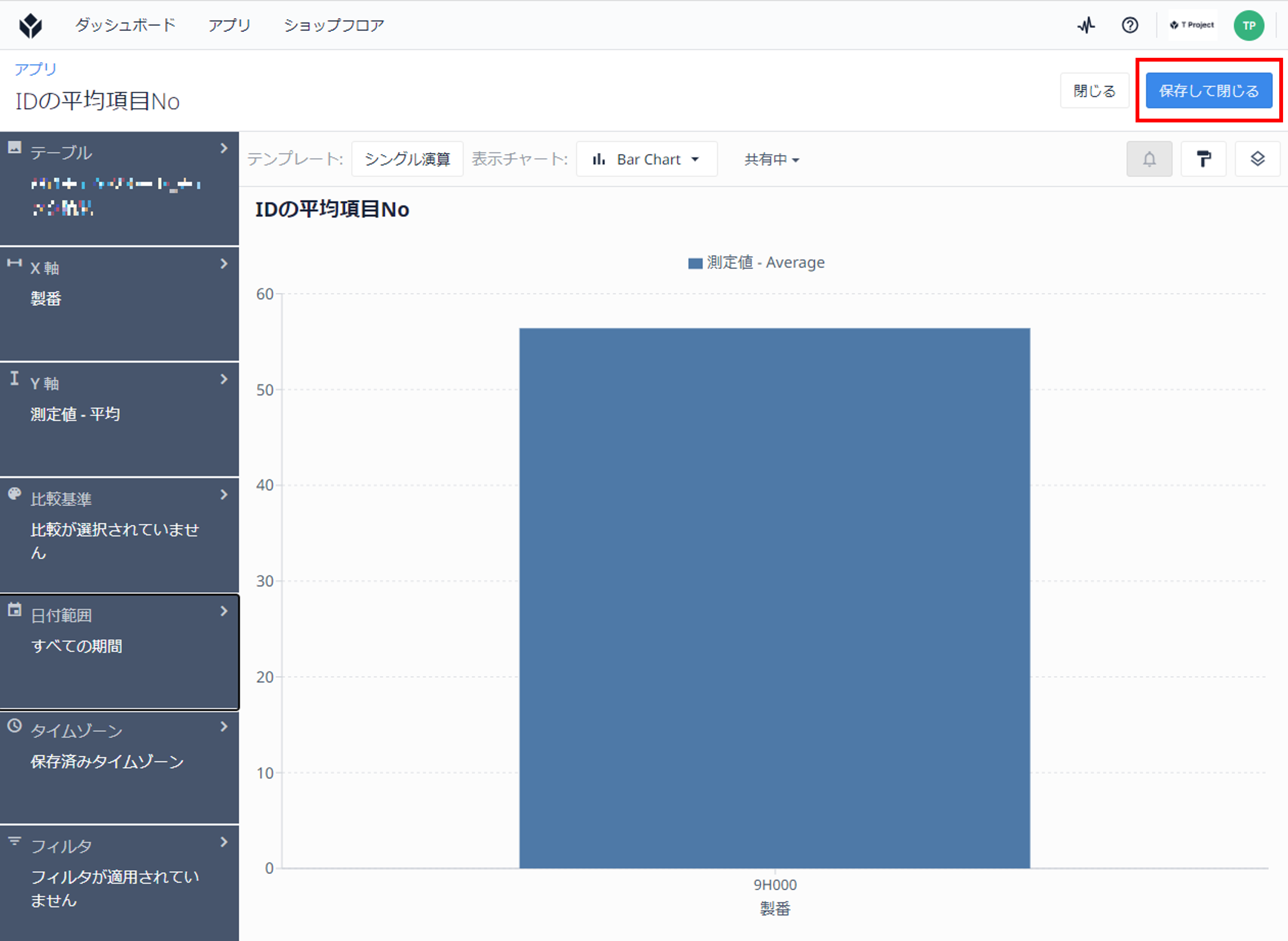Click the Tulip logo icon
This screenshot has width=1288, height=941.
coord(31,25)
